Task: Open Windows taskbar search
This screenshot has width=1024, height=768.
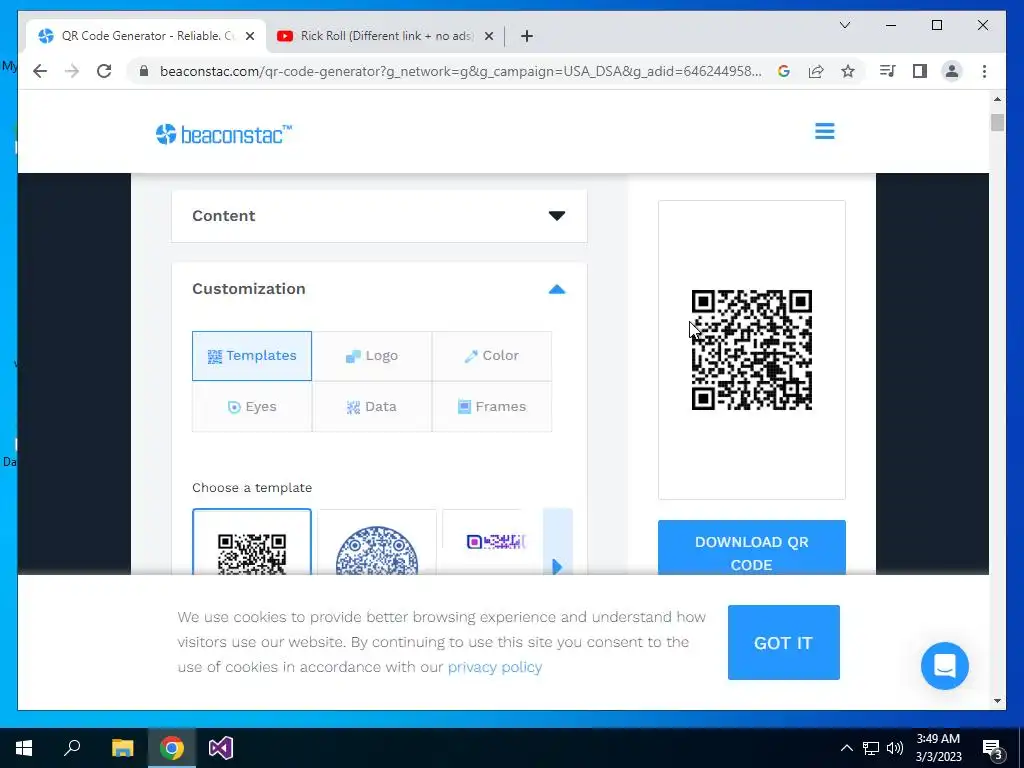Action: pyautogui.click(x=72, y=748)
